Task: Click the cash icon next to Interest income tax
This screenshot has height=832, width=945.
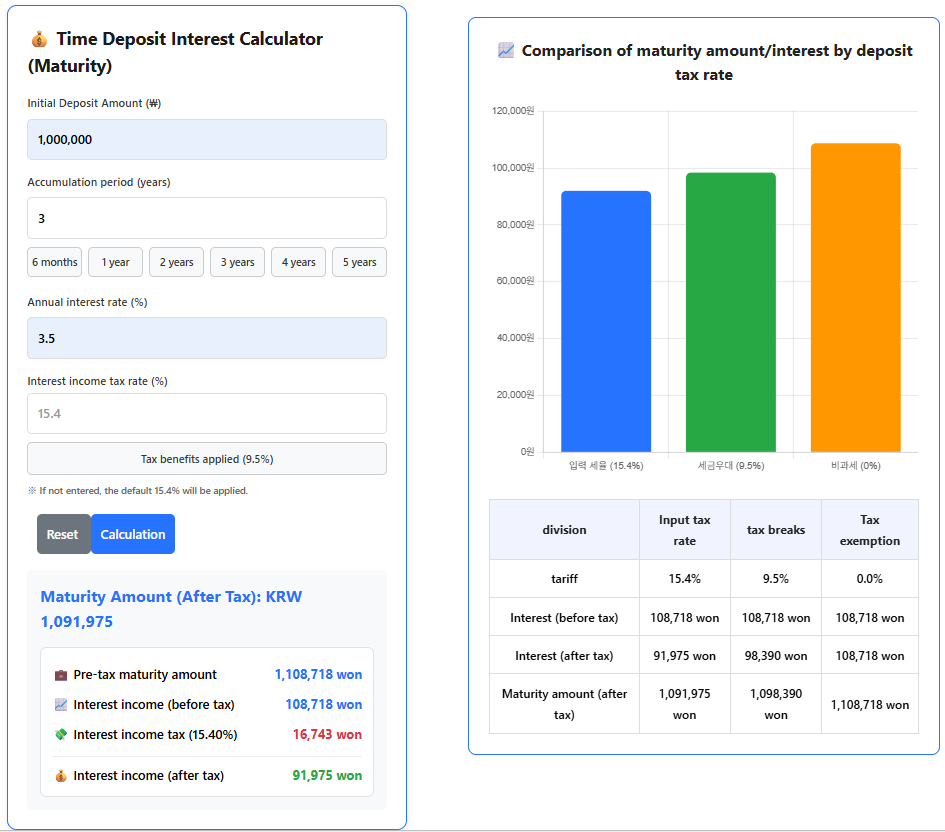Action: point(61,735)
